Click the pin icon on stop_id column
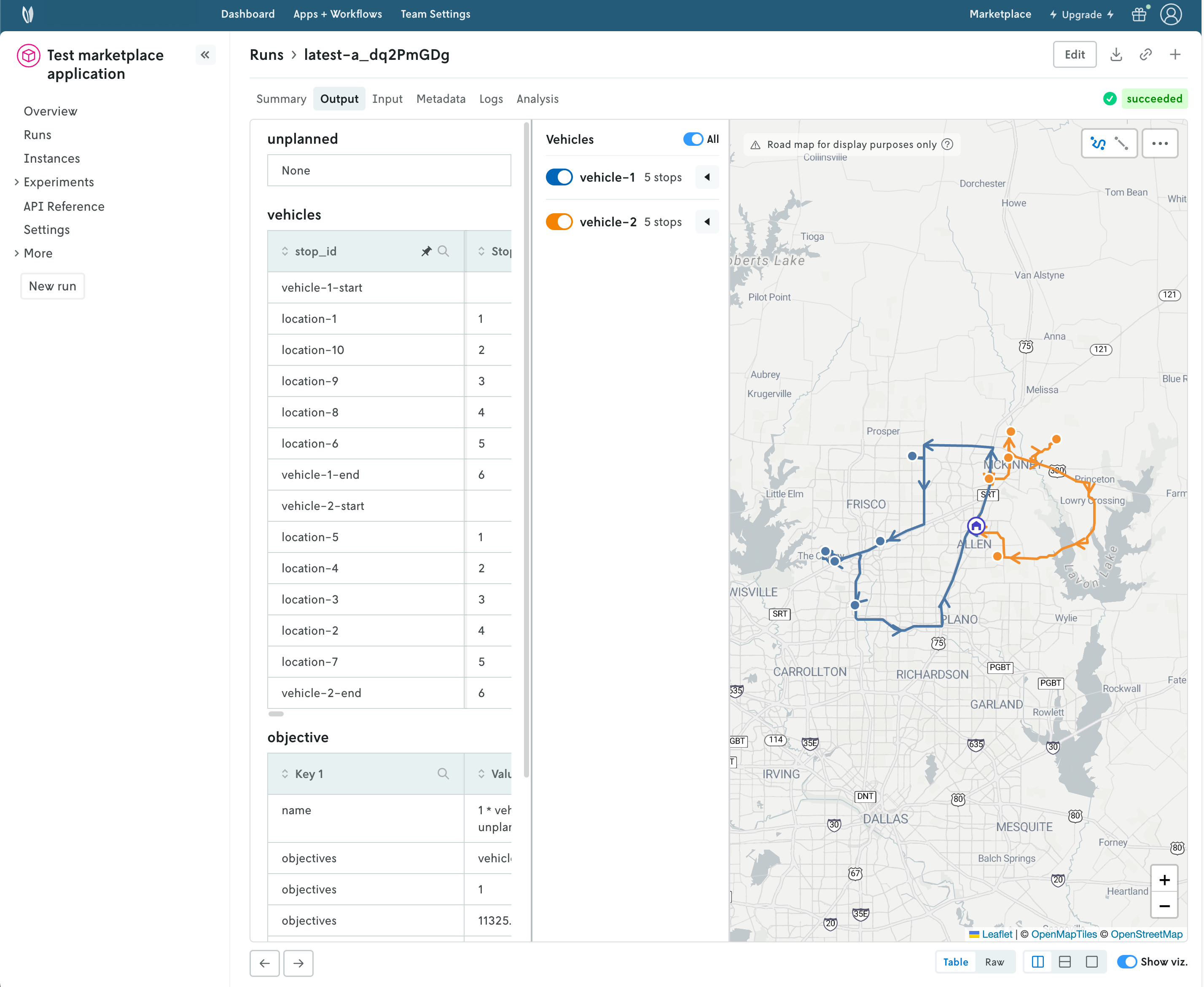The image size is (1204, 987). point(426,251)
